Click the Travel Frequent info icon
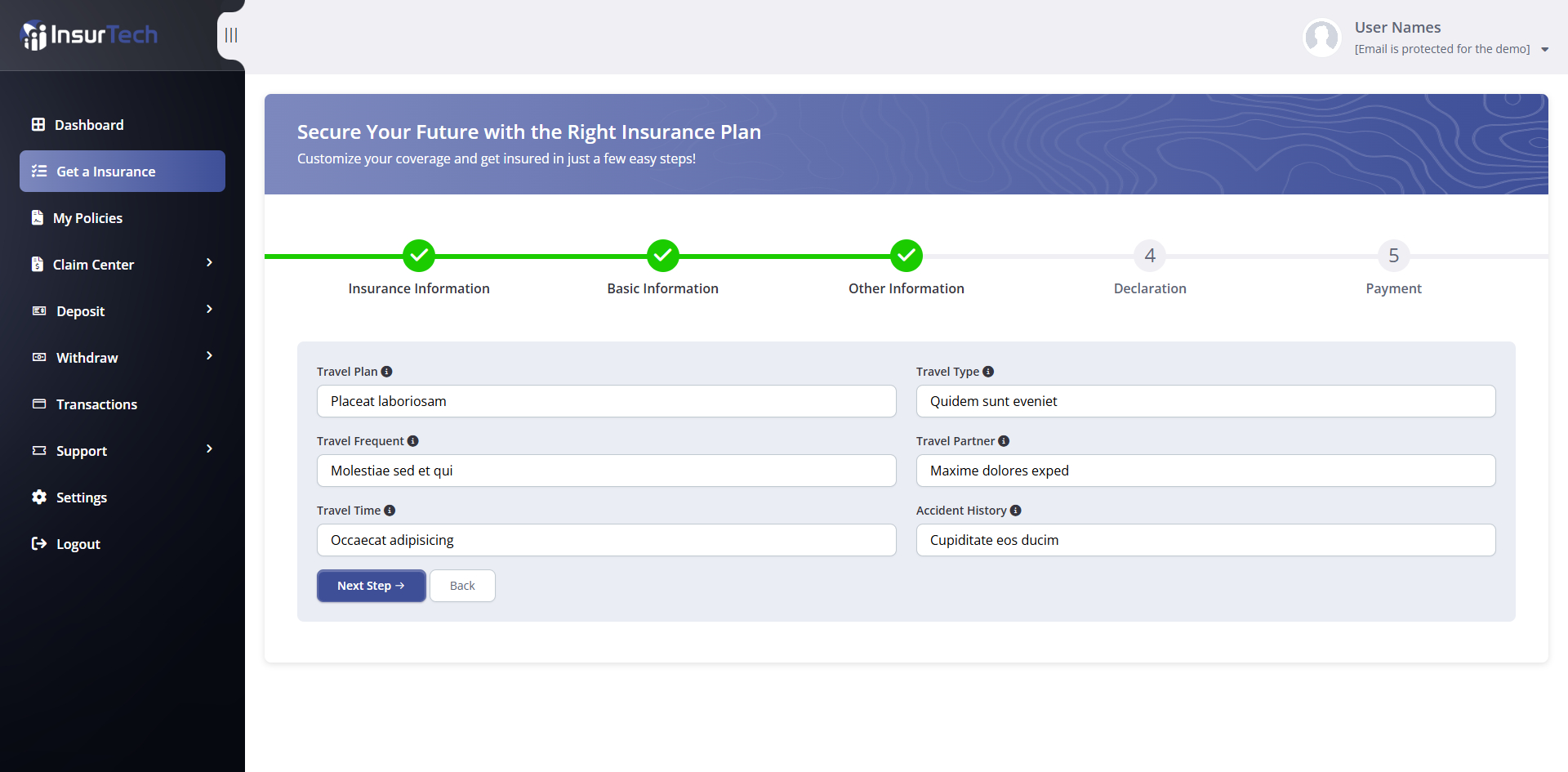1568x772 pixels. coord(413,441)
